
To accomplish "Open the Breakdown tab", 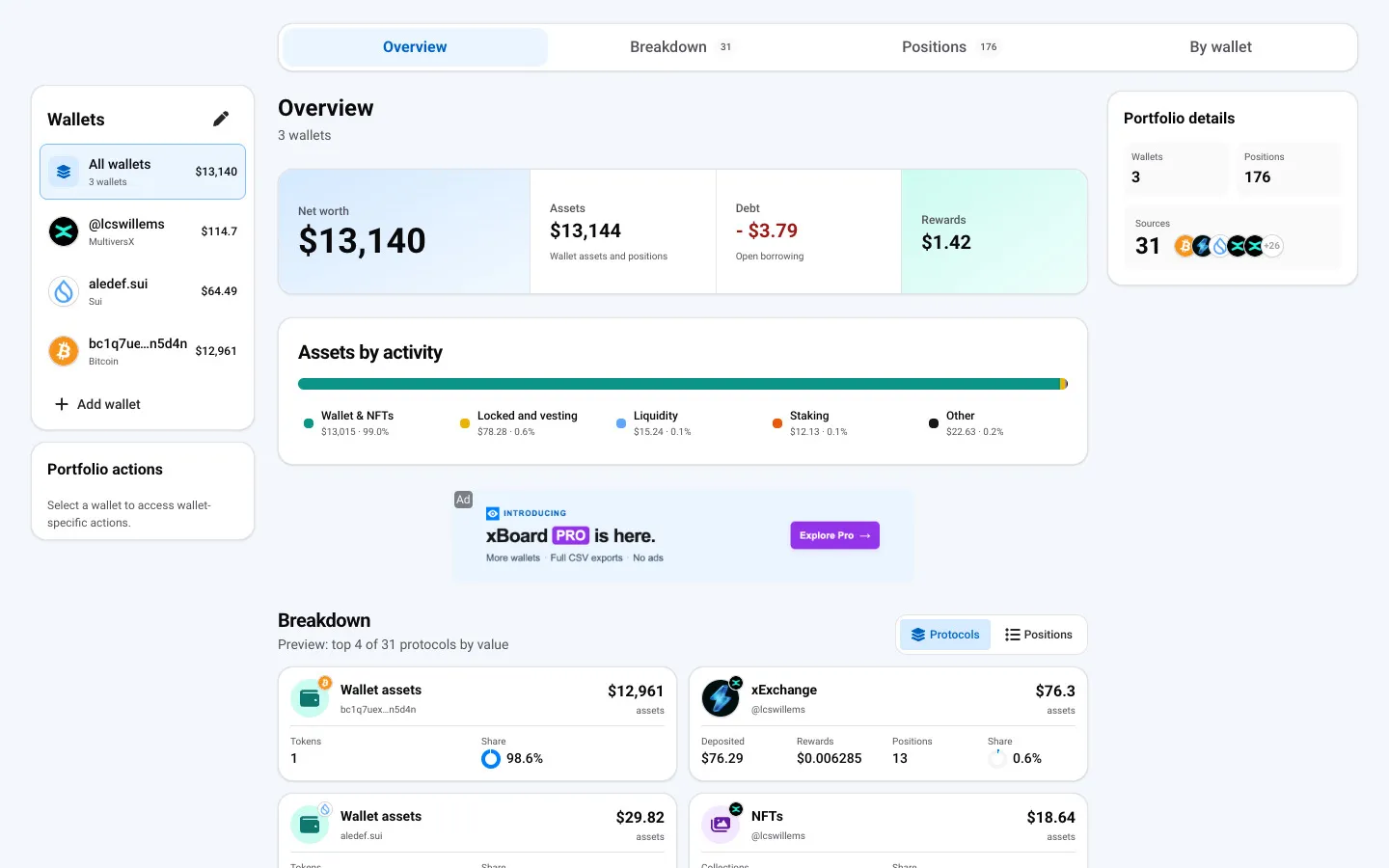I will 680,47.
